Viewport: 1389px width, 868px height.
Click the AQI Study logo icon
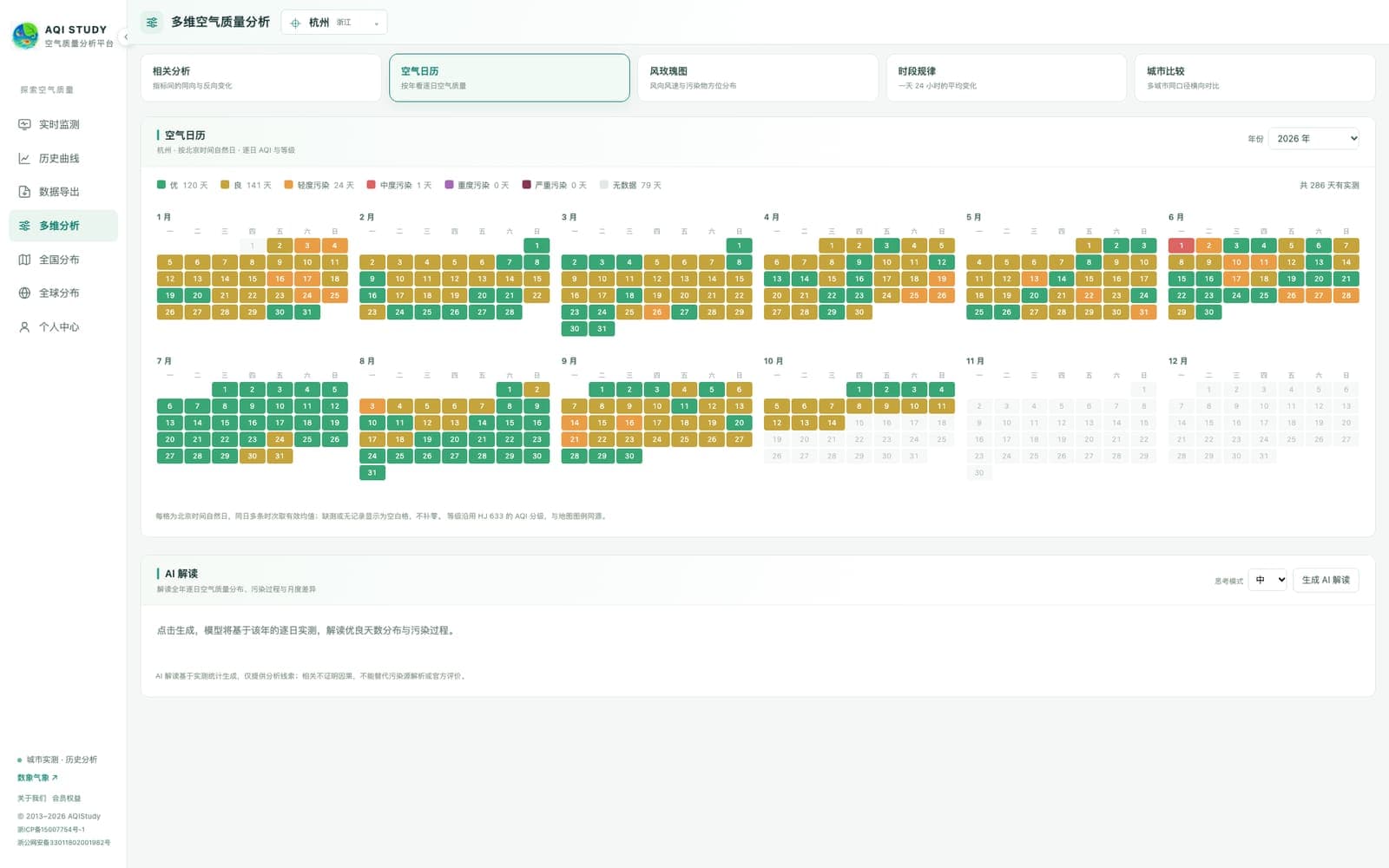[25, 36]
